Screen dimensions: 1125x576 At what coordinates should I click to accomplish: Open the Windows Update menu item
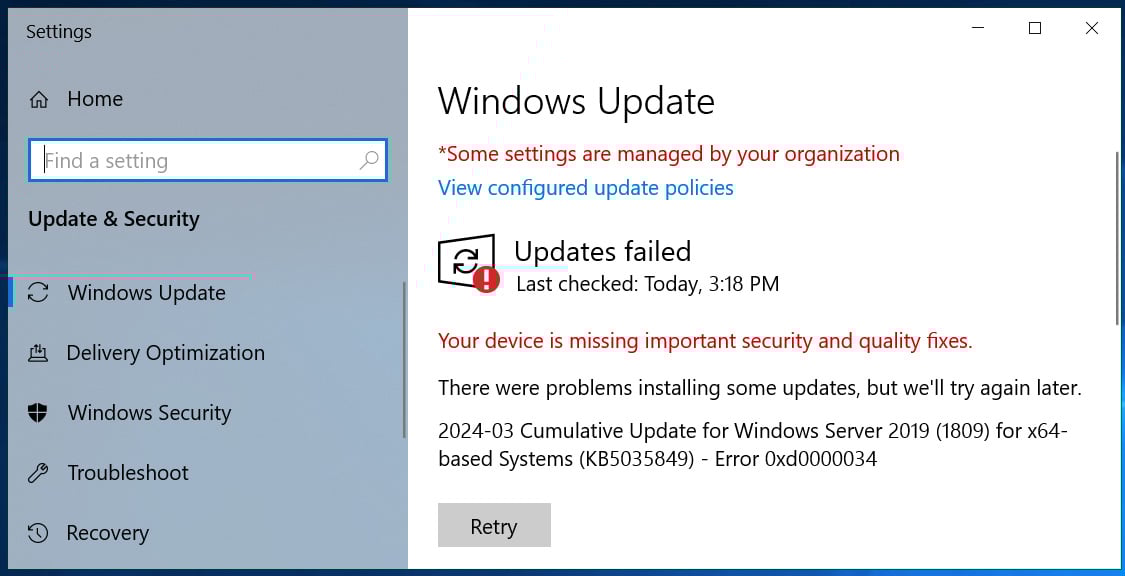point(146,293)
